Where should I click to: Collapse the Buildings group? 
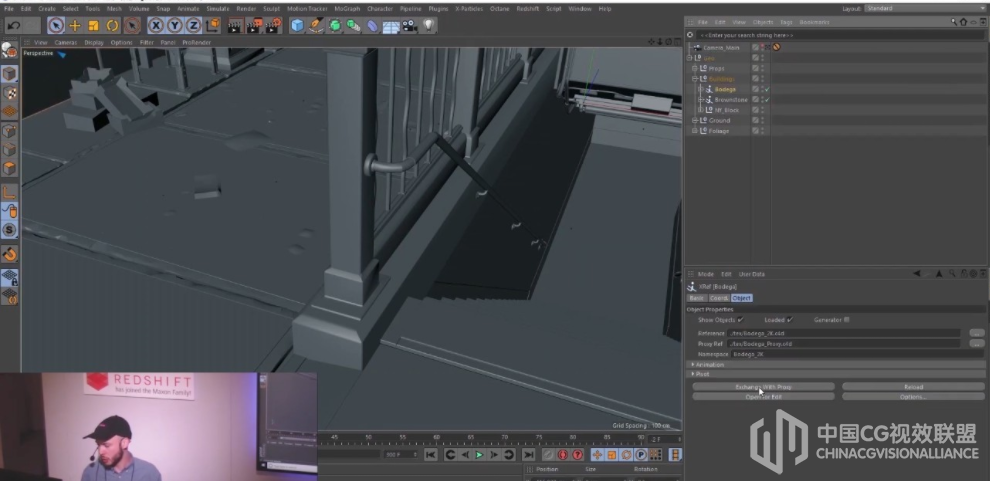695,79
